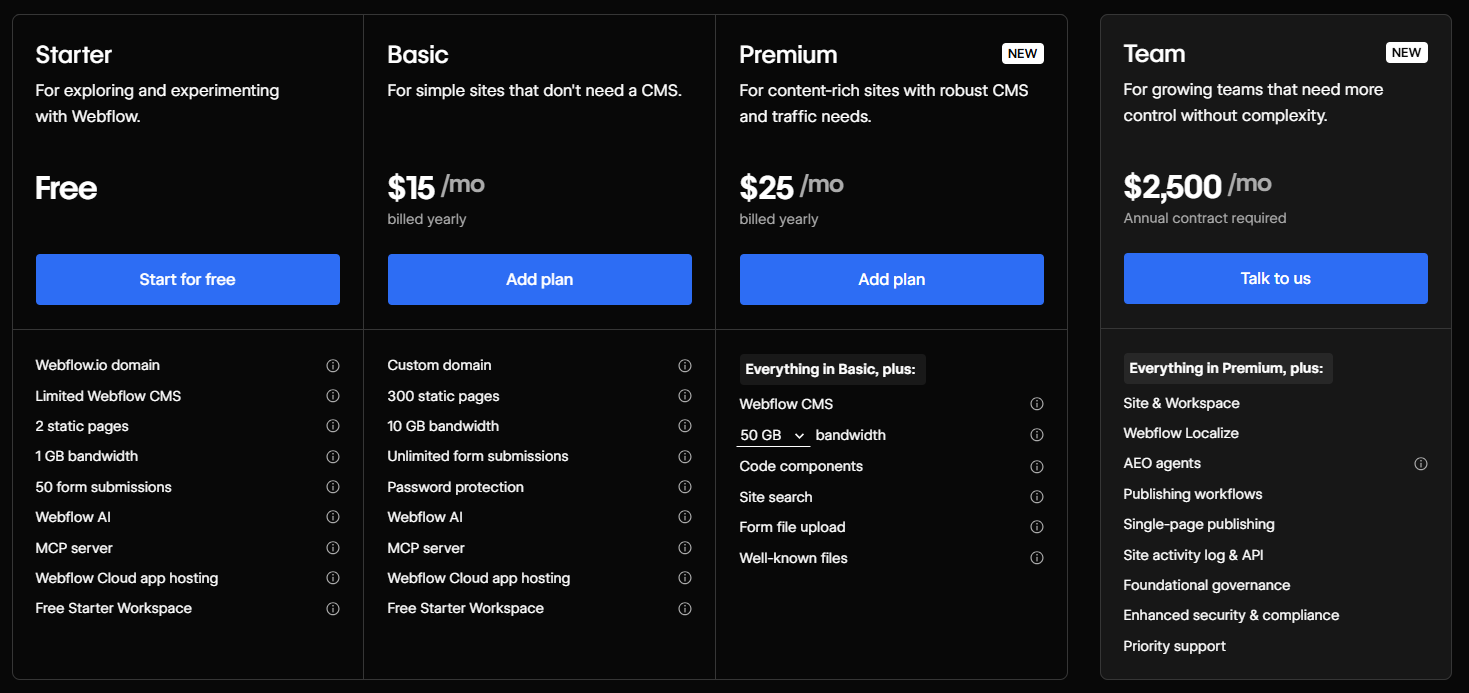The height and width of the screenshot is (693, 1469).
Task: Add the Premium plan
Action: tap(892, 279)
